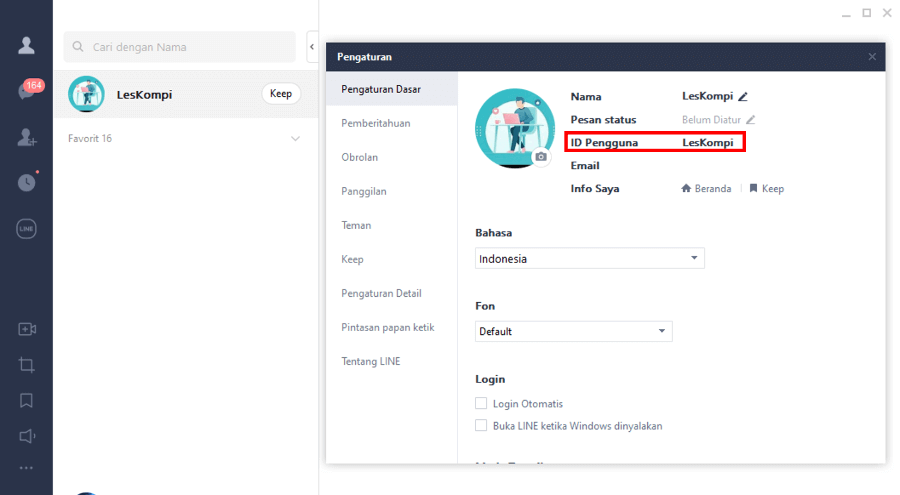Focus the Cari dengan Nama search field
This screenshot has height=495, width=900.
(180, 47)
